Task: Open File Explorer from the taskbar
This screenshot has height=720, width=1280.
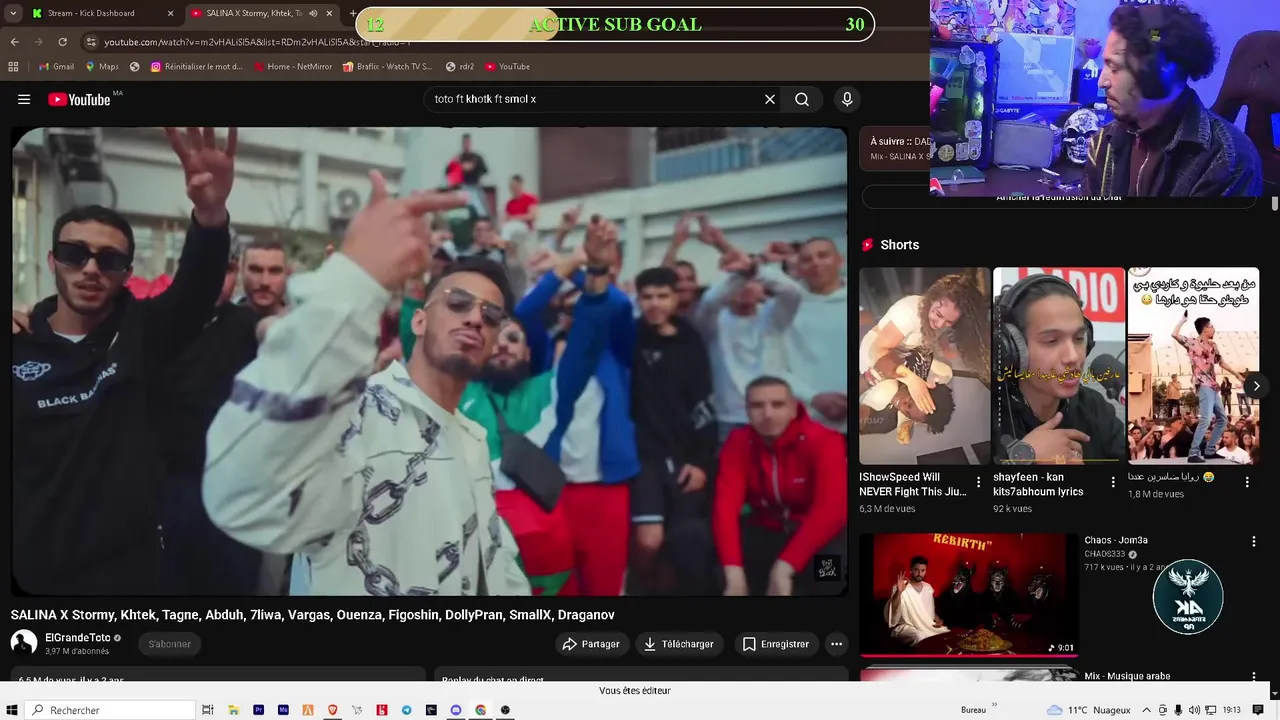Action: [233, 710]
